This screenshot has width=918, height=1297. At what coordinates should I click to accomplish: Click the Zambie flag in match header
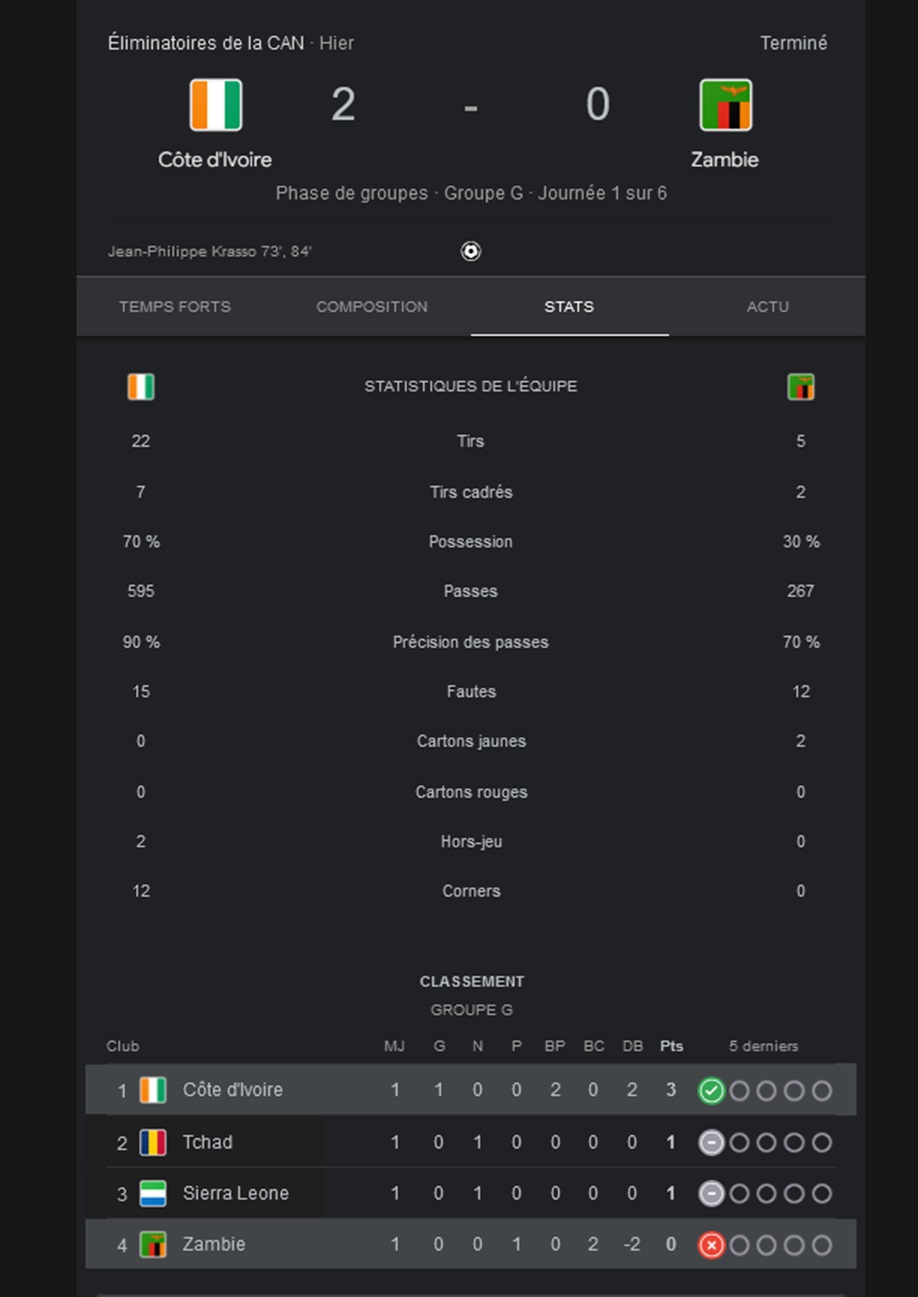click(725, 105)
